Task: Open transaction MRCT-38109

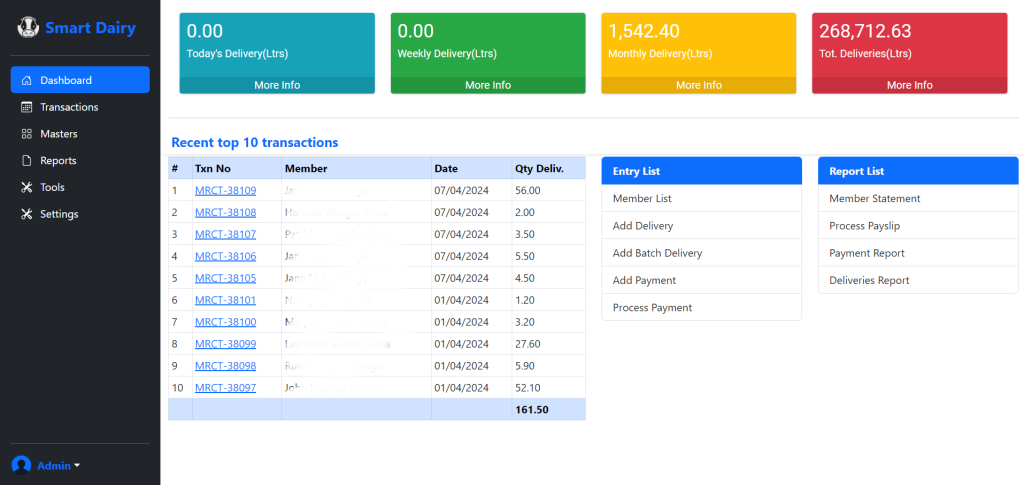Action: pos(225,190)
